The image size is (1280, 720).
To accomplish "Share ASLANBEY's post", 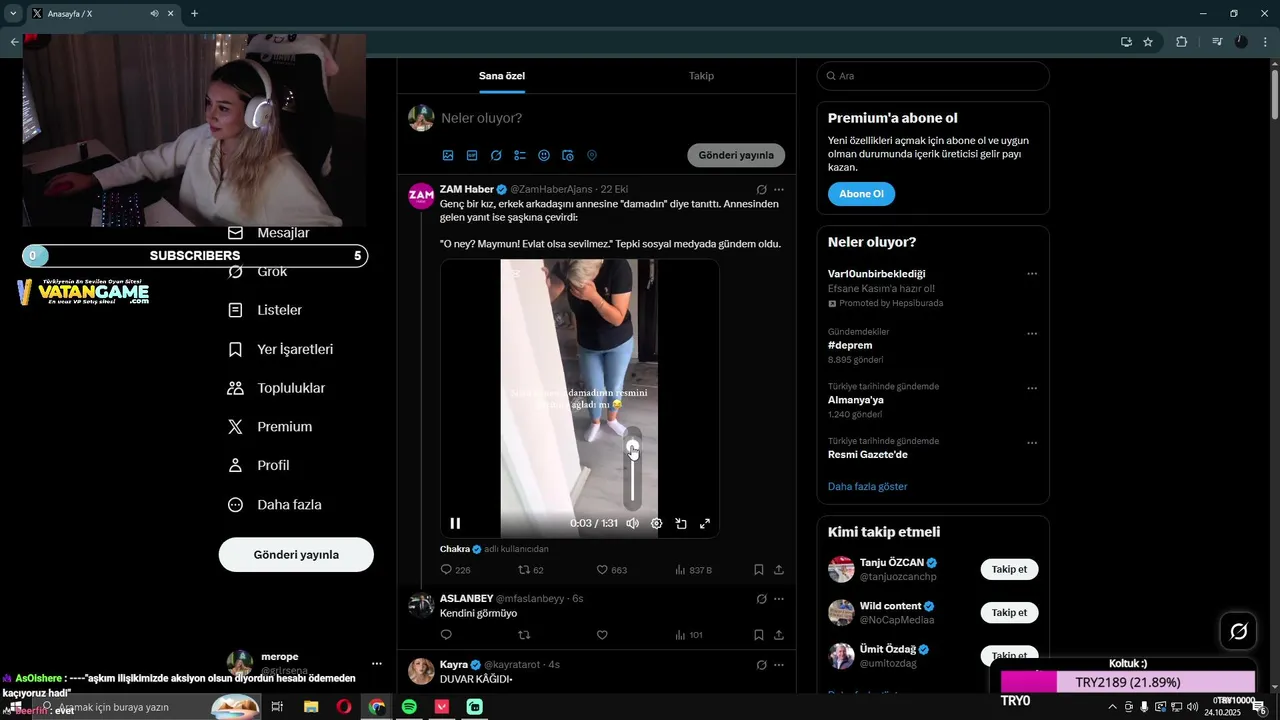I will (779, 635).
